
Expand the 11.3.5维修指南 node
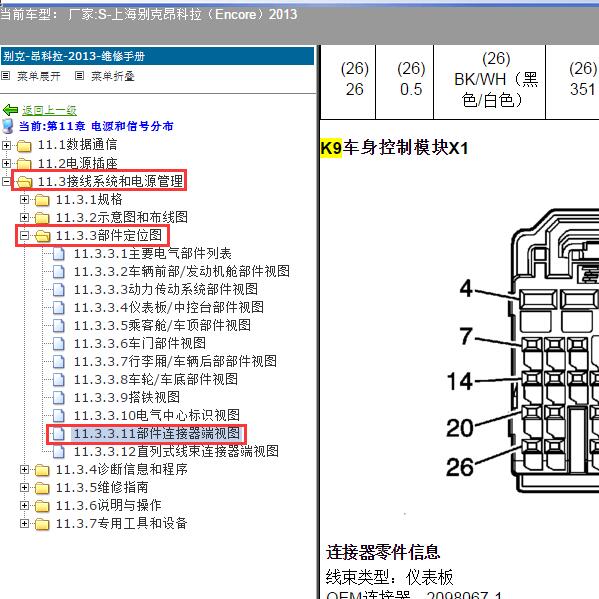coord(24,487)
